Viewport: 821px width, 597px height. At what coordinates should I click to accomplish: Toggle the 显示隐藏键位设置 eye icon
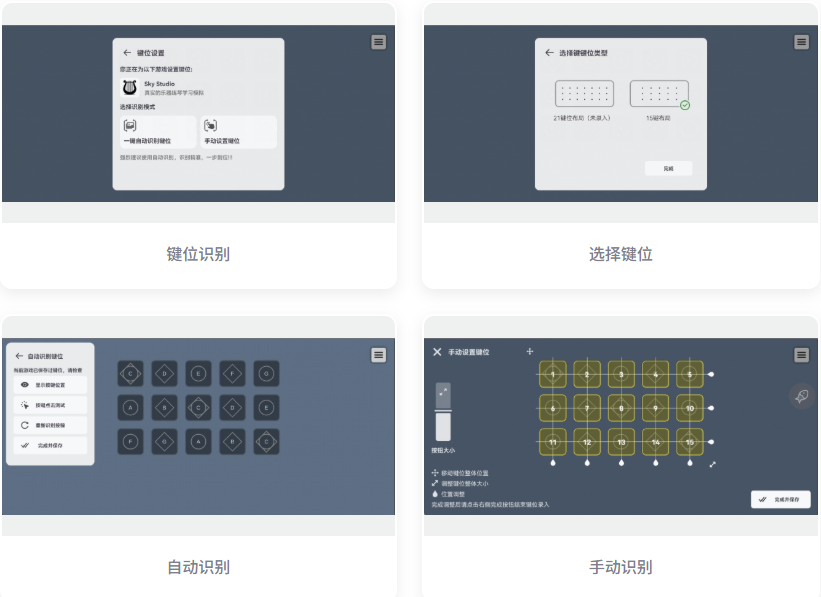[23, 385]
